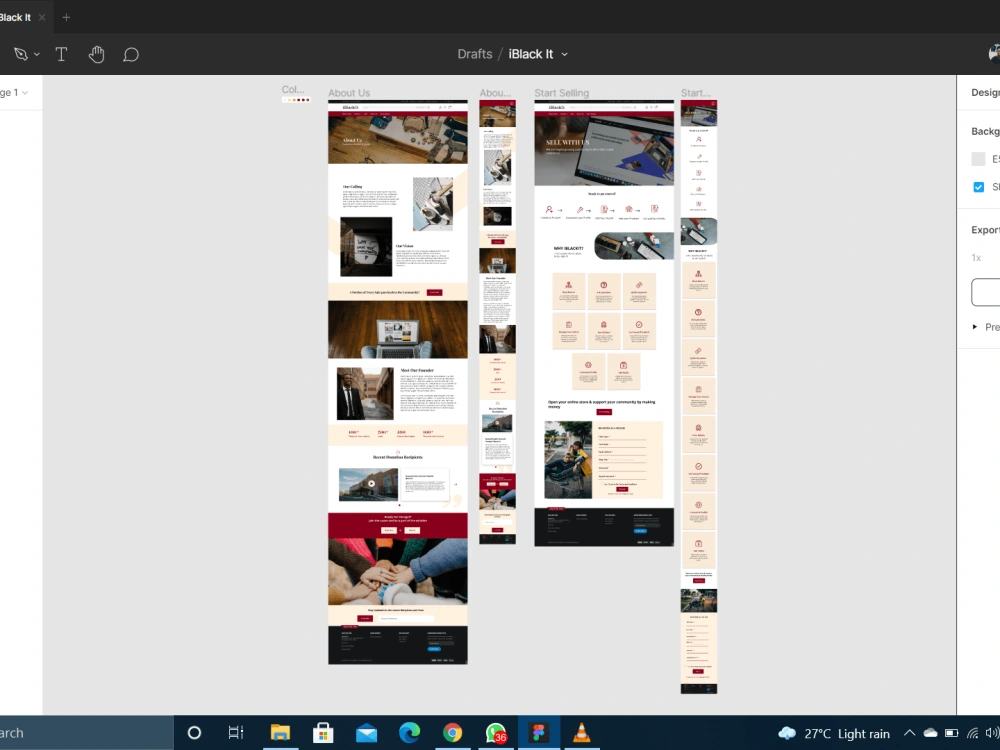Click the color palette swatches frame
Image resolution: width=1000 pixels, height=750 pixels.
[296, 99]
